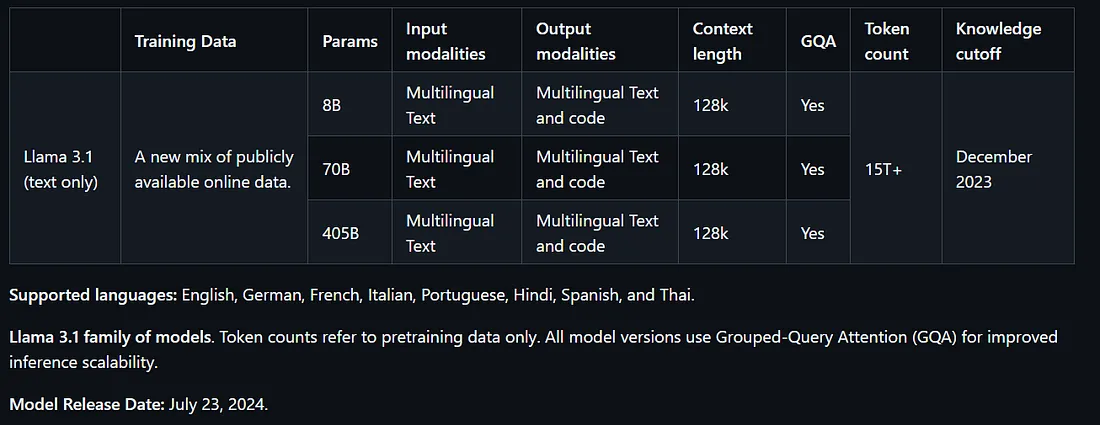Select the 8B params cell
The image size is (1100, 425).
349,104
